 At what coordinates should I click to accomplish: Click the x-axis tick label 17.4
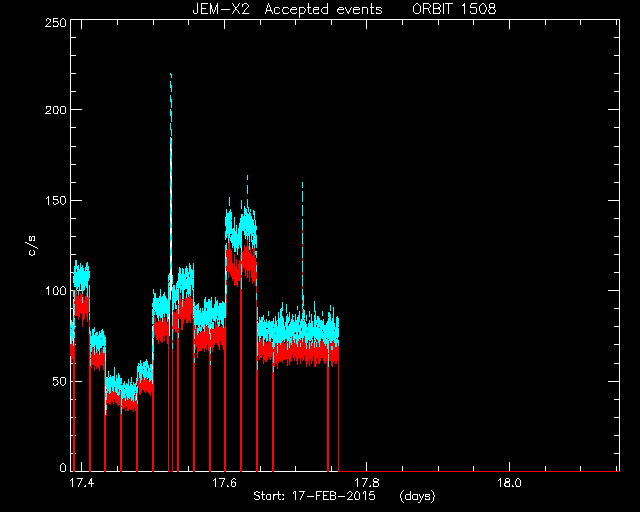(x=82, y=483)
